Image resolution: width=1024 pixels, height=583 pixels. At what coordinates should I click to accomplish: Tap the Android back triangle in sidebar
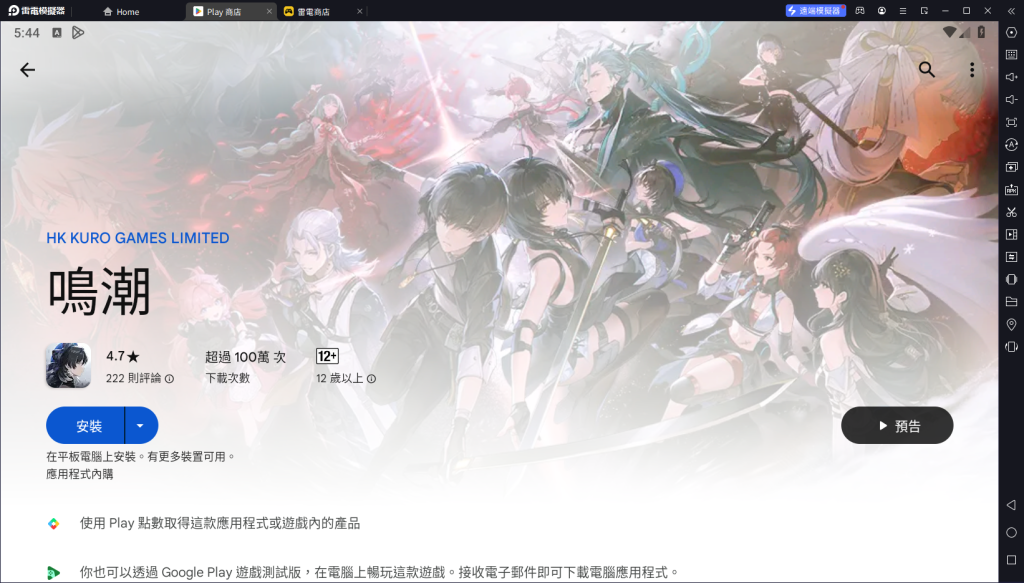coord(1012,505)
